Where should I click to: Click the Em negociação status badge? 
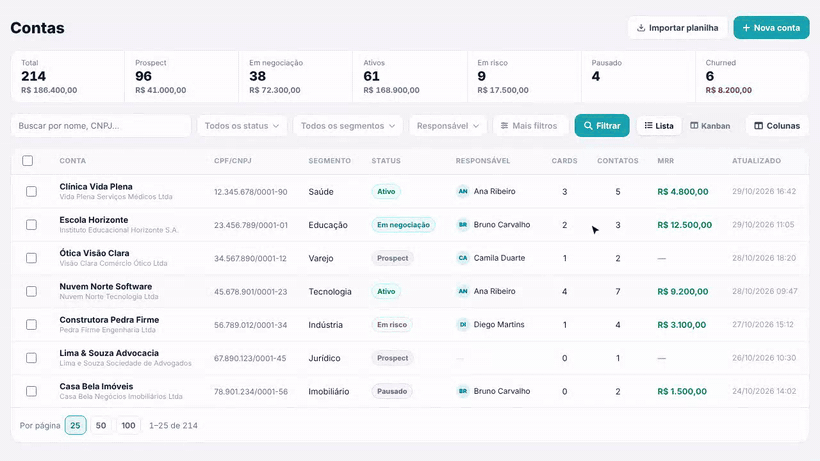tap(403, 225)
